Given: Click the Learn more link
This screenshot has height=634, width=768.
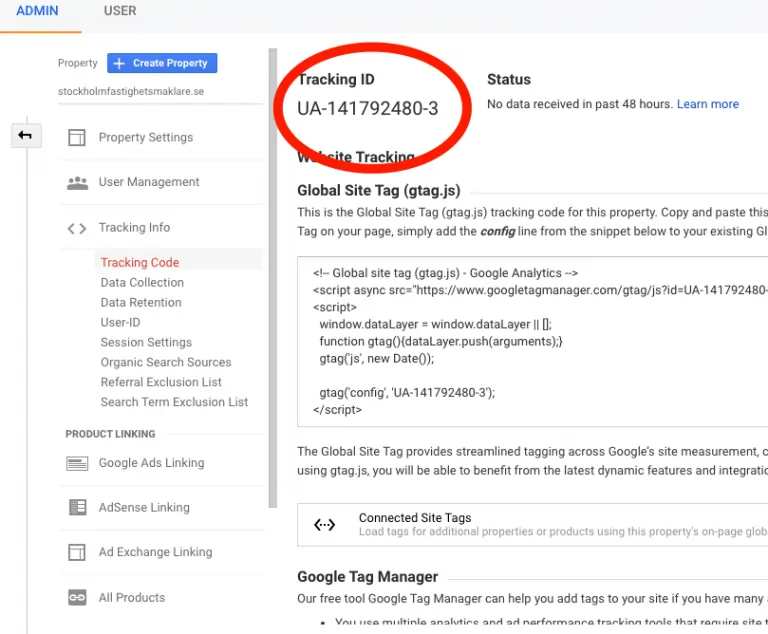Looking at the screenshot, I should coord(708,104).
